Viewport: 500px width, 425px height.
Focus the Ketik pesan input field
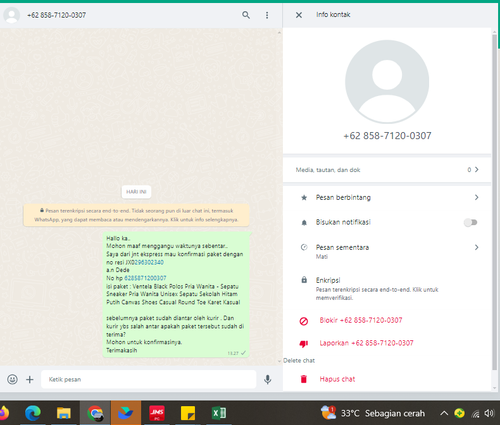coord(148,379)
